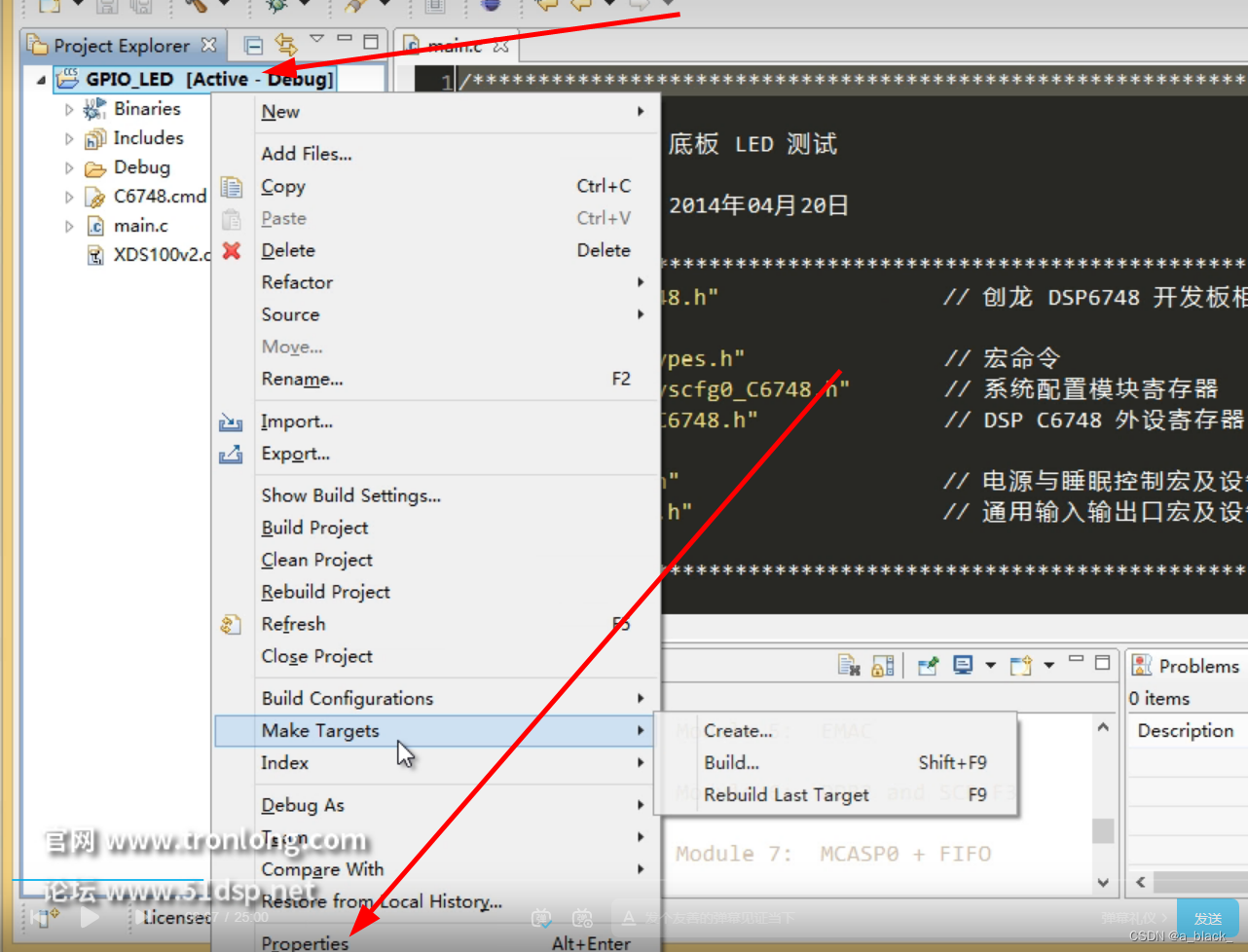Viewport: 1248px width, 952px height.
Task: Click console scrollbar down arrow
Action: (1103, 883)
